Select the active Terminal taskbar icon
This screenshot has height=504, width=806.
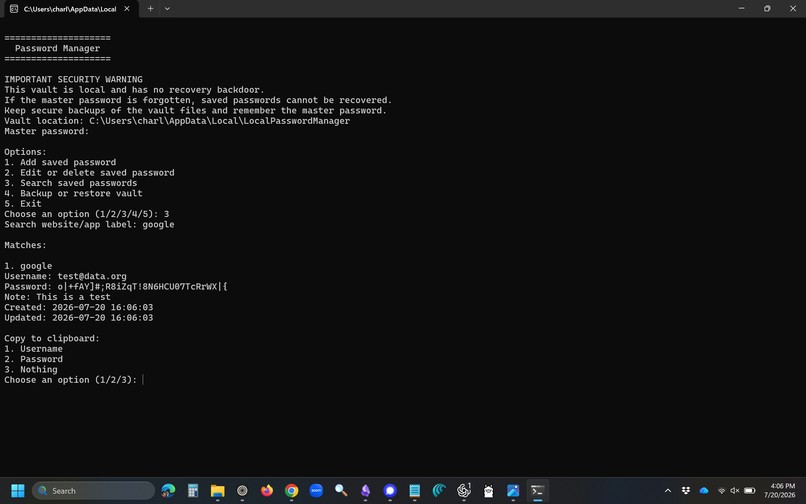tap(538, 491)
